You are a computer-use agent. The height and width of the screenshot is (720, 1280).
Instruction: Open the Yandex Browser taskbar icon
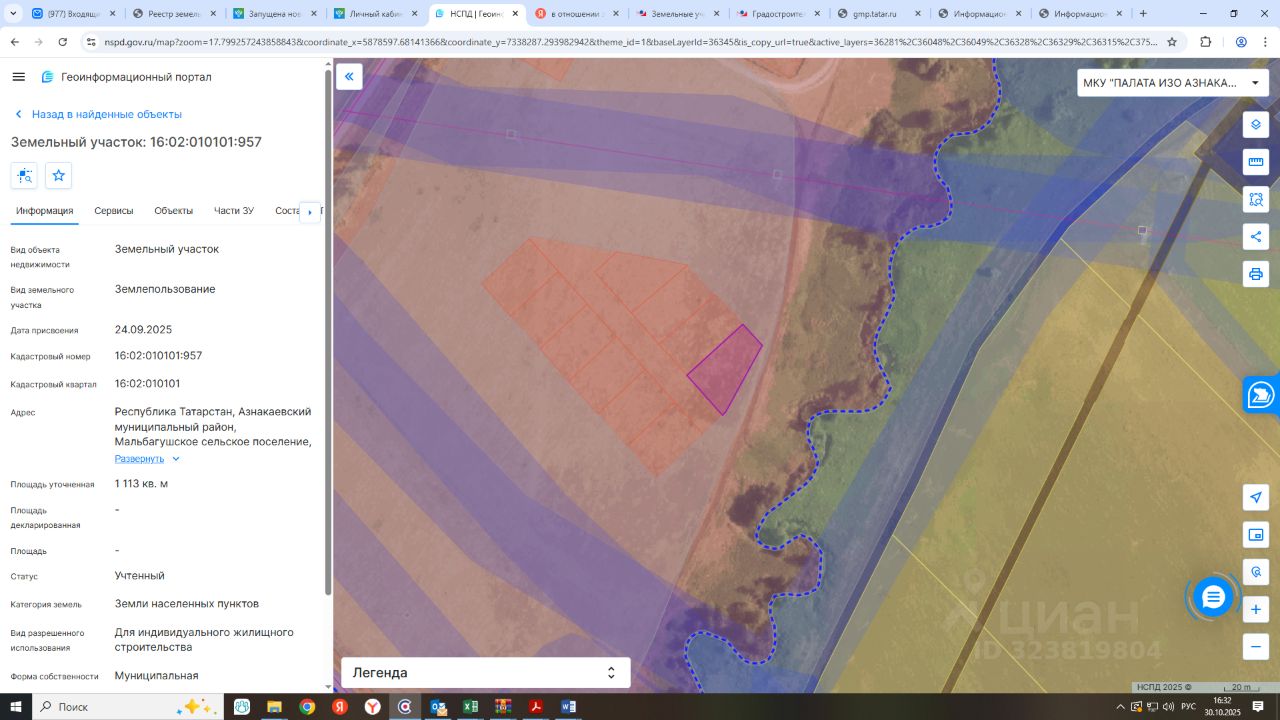tap(372, 707)
